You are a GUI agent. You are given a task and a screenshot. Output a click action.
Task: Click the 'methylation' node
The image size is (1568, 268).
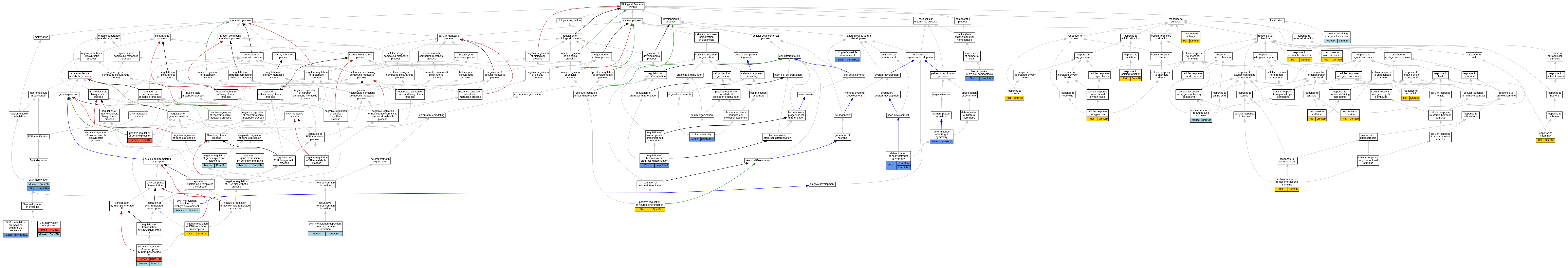point(41,37)
